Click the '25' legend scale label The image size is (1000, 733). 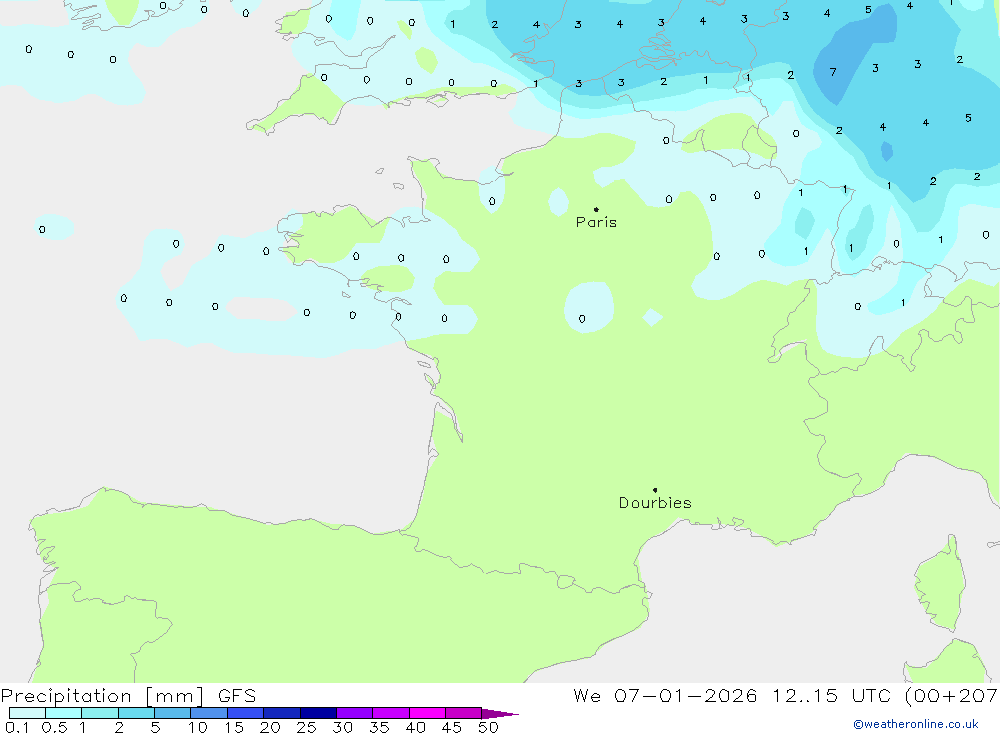pyautogui.click(x=306, y=727)
